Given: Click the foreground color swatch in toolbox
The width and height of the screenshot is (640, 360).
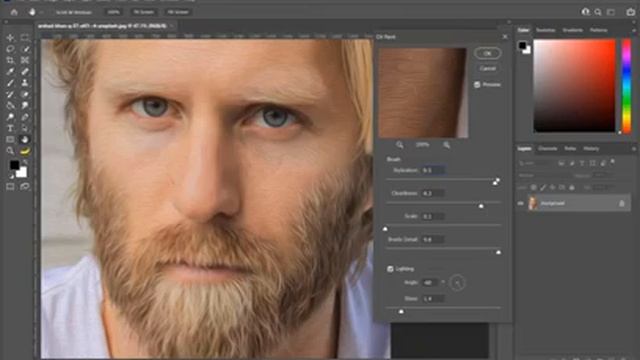Looking at the screenshot, I should [14, 165].
